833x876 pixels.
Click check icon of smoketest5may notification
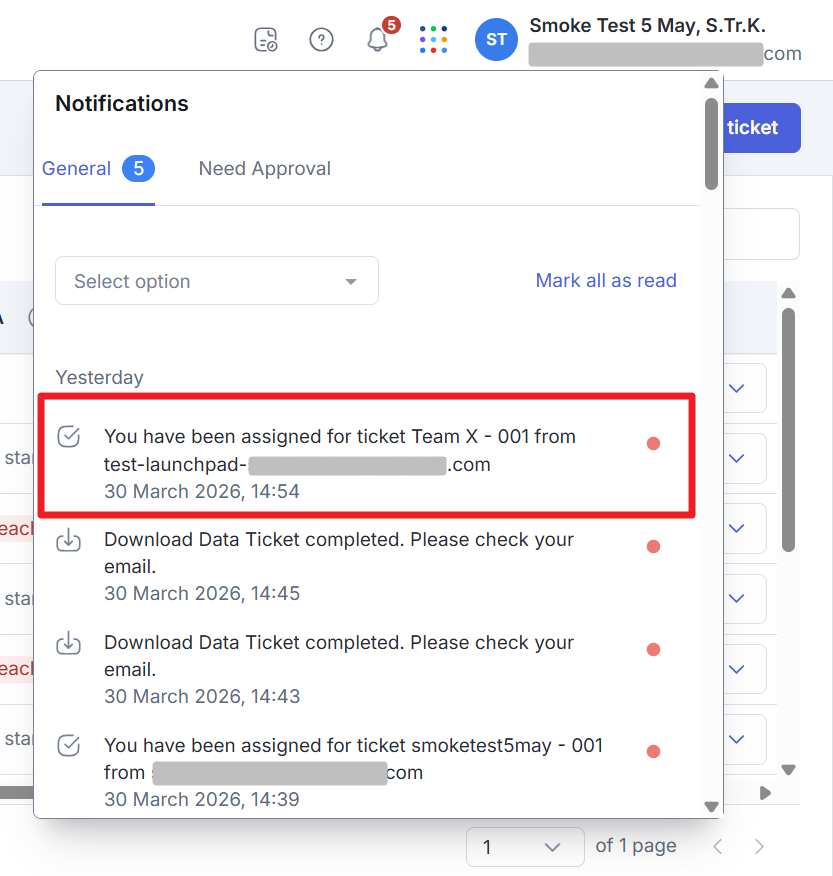68,746
